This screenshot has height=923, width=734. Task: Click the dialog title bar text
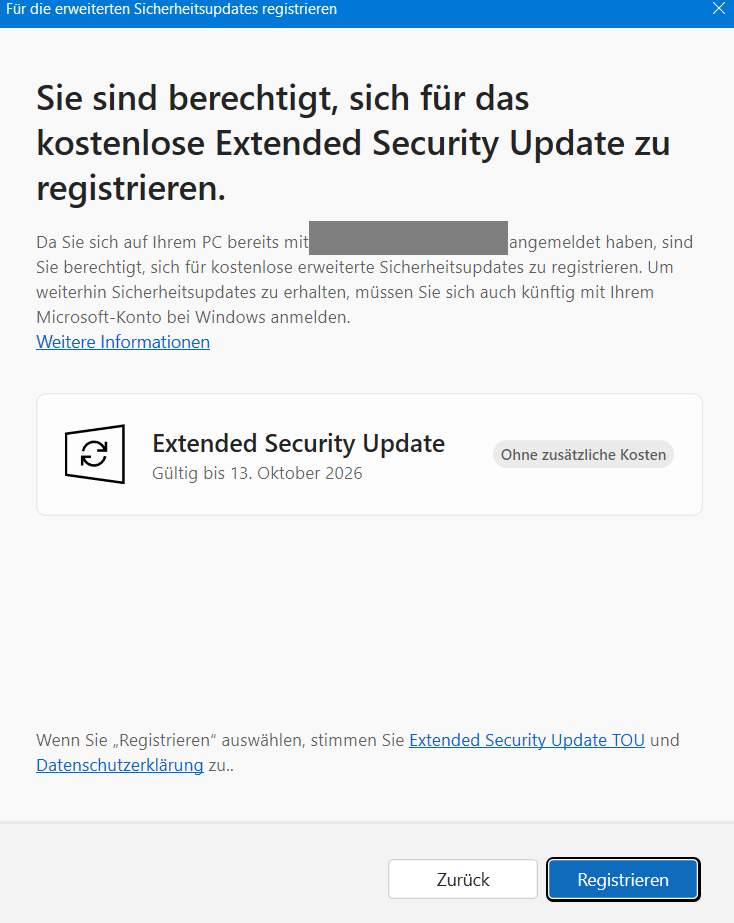171,9
